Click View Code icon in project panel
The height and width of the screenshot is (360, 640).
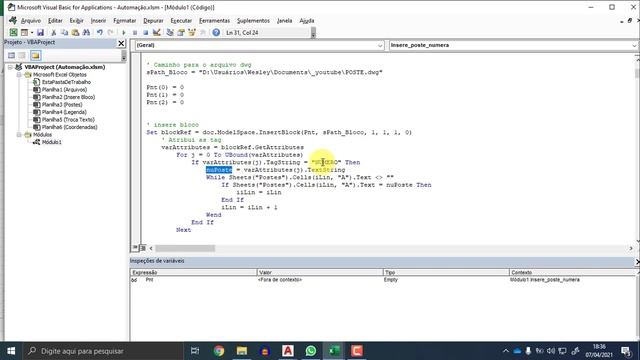pyautogui.click(x=11, y=56)
